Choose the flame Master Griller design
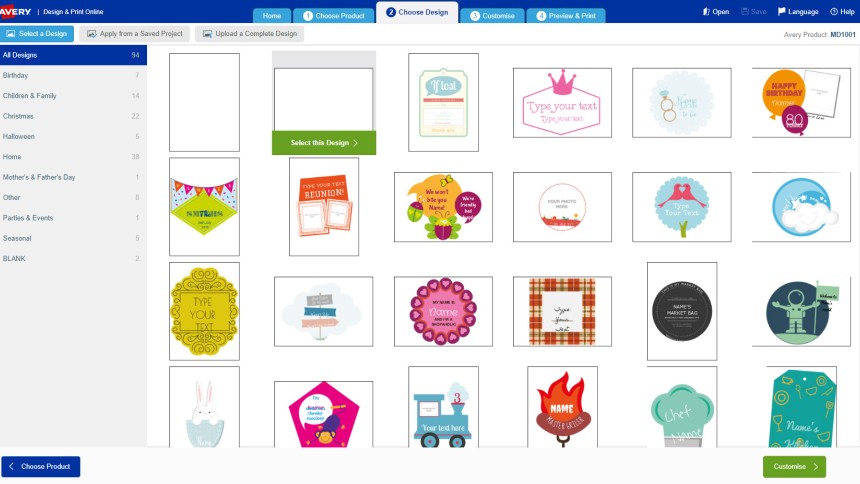The width and height of the screenshot is (860, 484). click(x=562, y=407)
